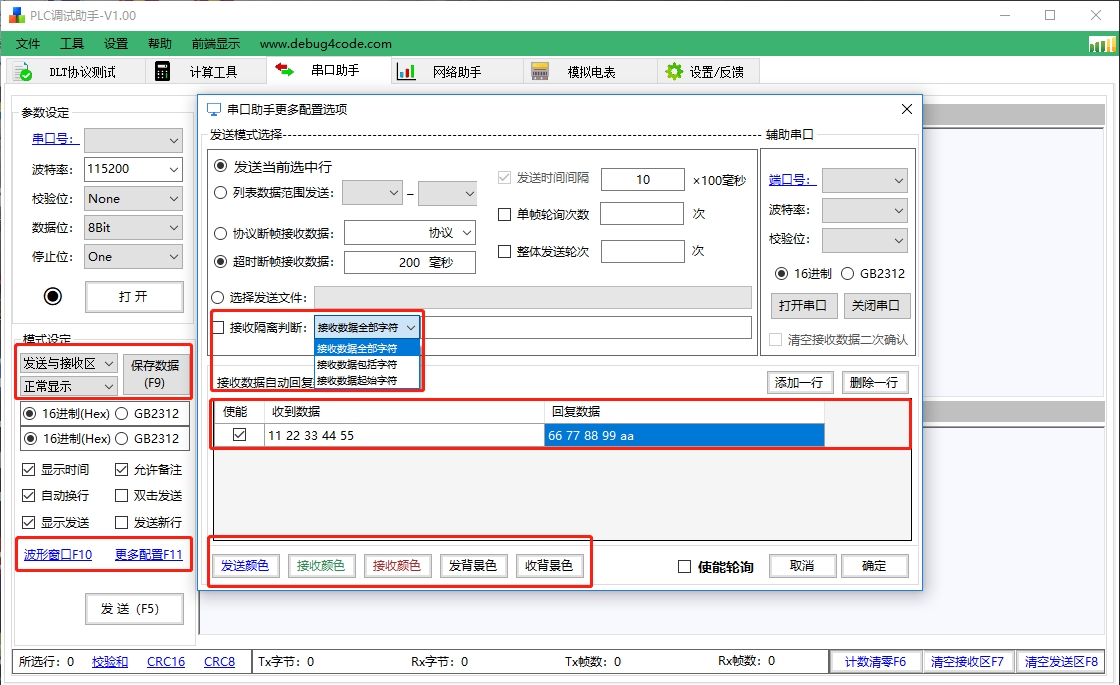
Task: Click the signal bars icon in the title bar
Action: 1100,43
